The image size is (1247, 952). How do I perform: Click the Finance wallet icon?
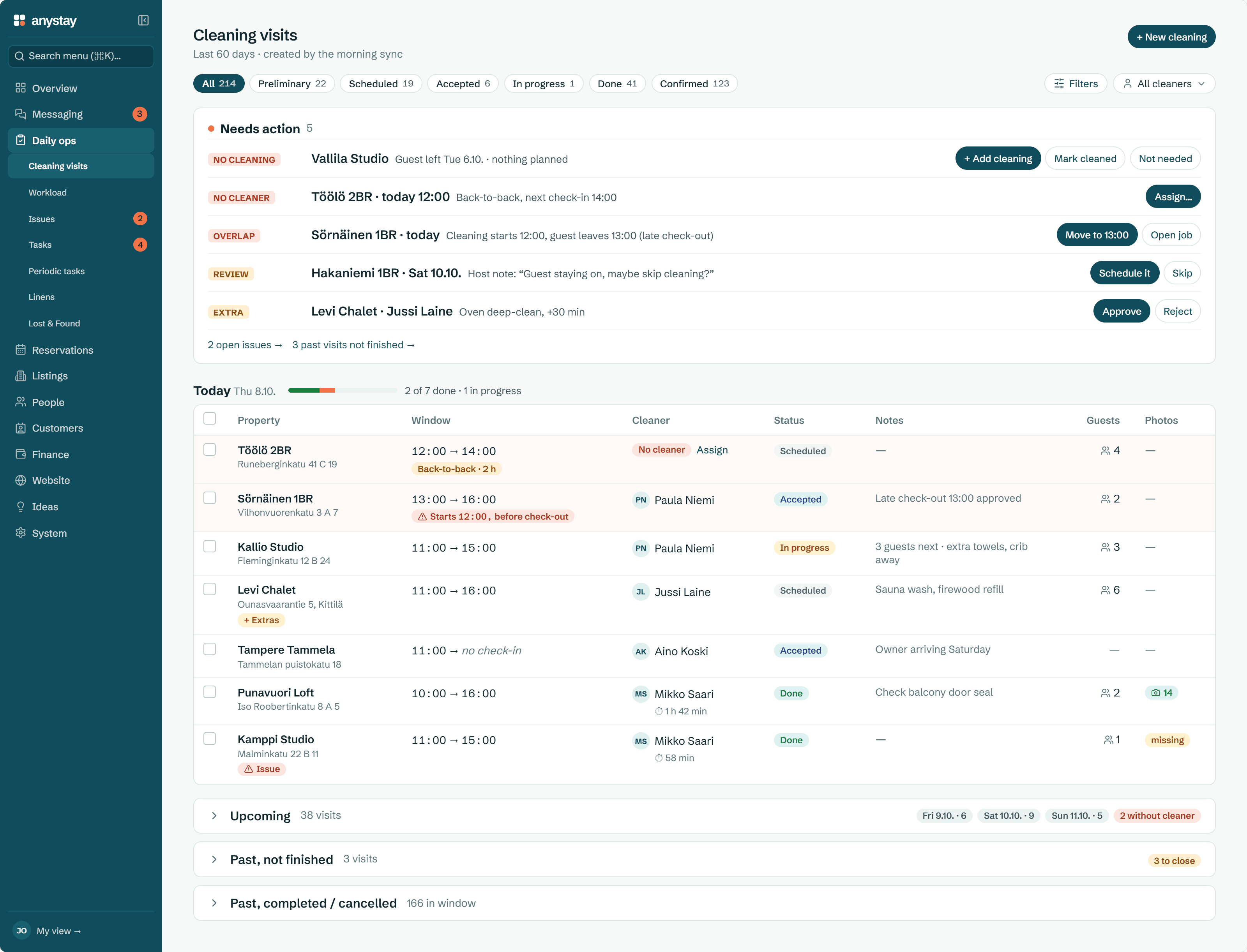[x=20, y=454]
